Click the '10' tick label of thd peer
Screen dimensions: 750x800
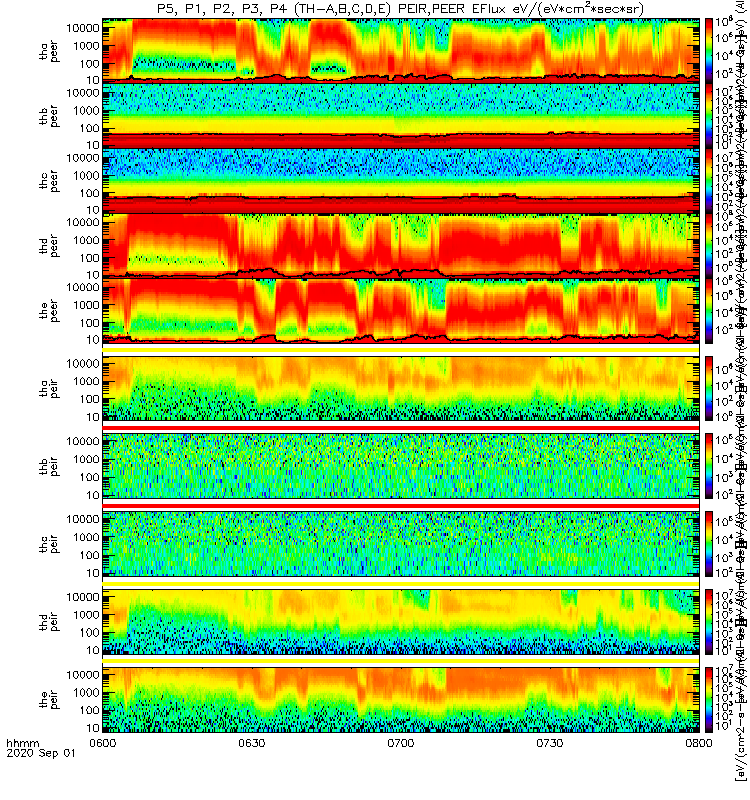(93, 275)
